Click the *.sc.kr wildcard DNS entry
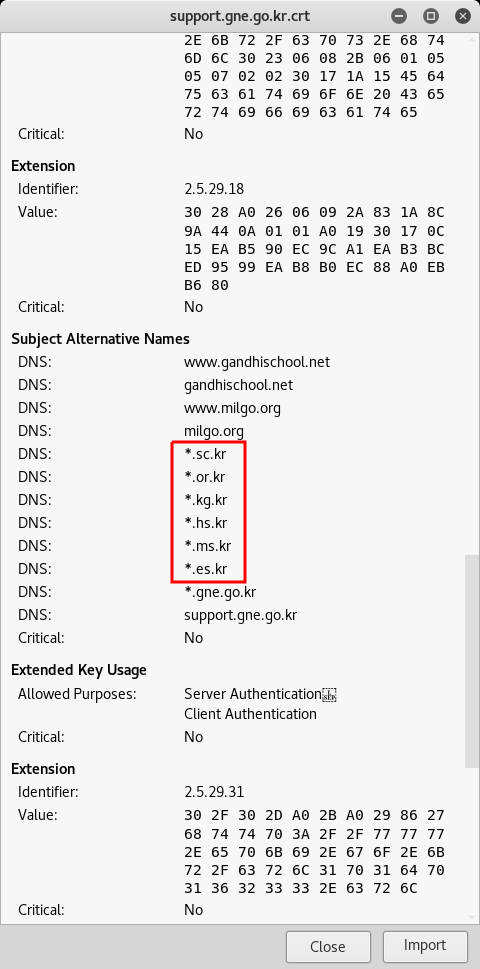Image resolution: width=480 pixels, height=969 pixels. [205, 454]
